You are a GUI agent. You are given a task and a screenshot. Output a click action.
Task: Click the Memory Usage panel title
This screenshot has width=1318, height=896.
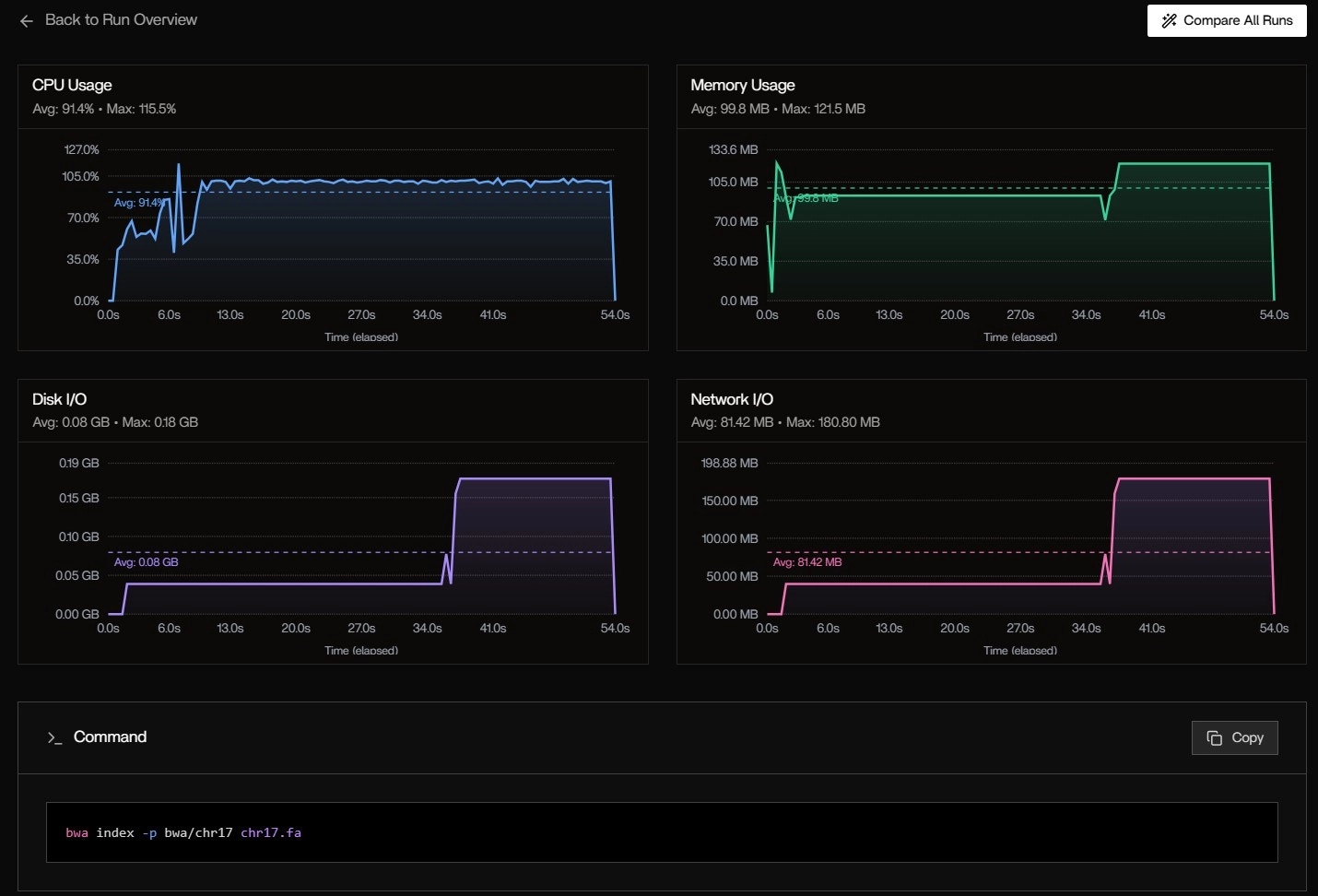pyautogui.click(x=743, y=85)
